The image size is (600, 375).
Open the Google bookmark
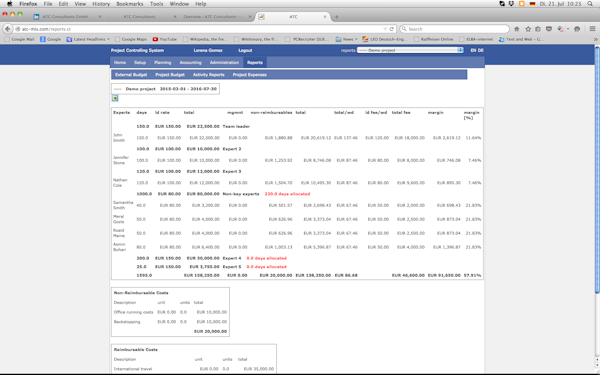tap(51, 39)
